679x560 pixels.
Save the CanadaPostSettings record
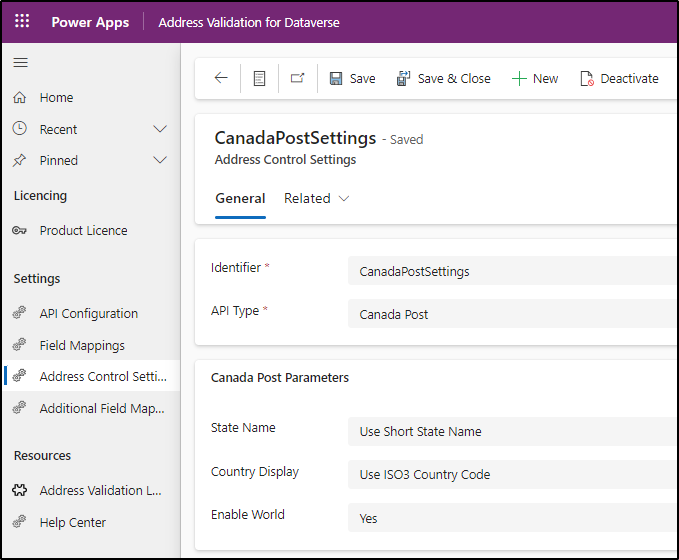(x=352, y=78)
